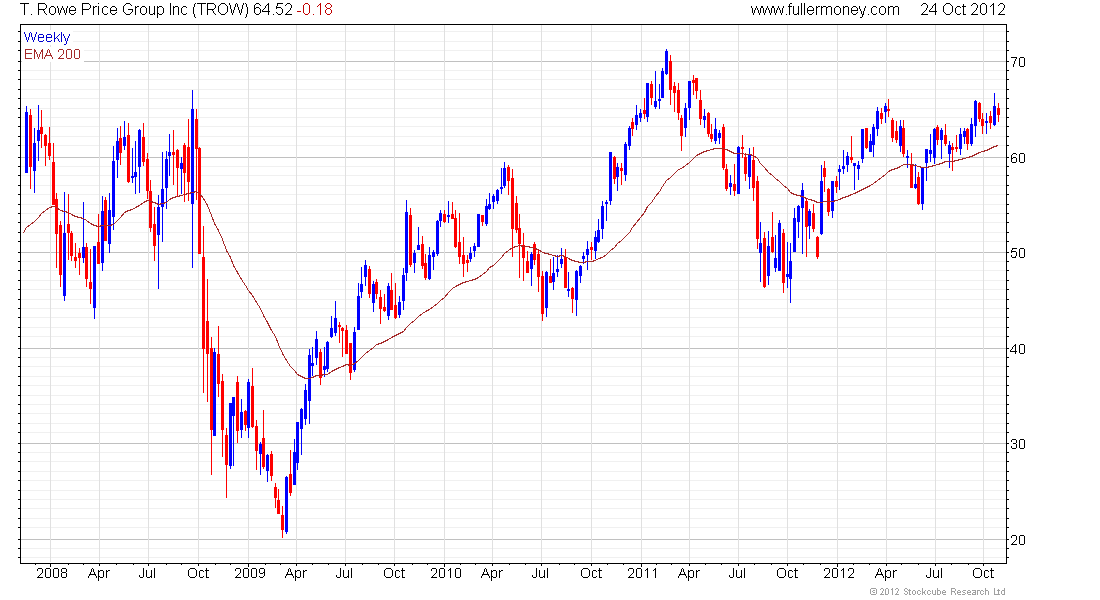
Task: Click the early 2011 peak candle above 70
Action: pyautogui.click(x=666, y=63)
